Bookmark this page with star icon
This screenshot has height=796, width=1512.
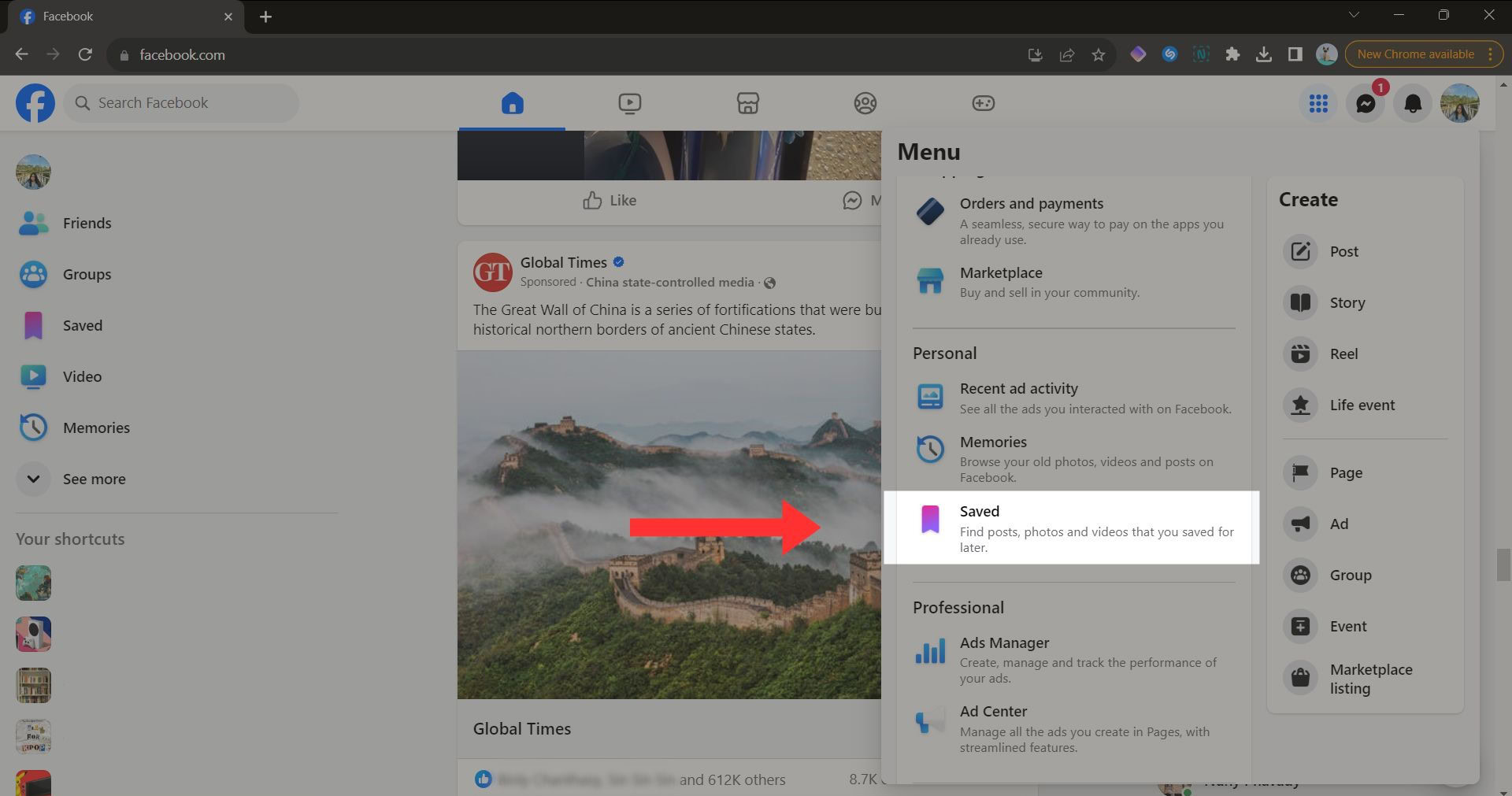click(1099, 55)
